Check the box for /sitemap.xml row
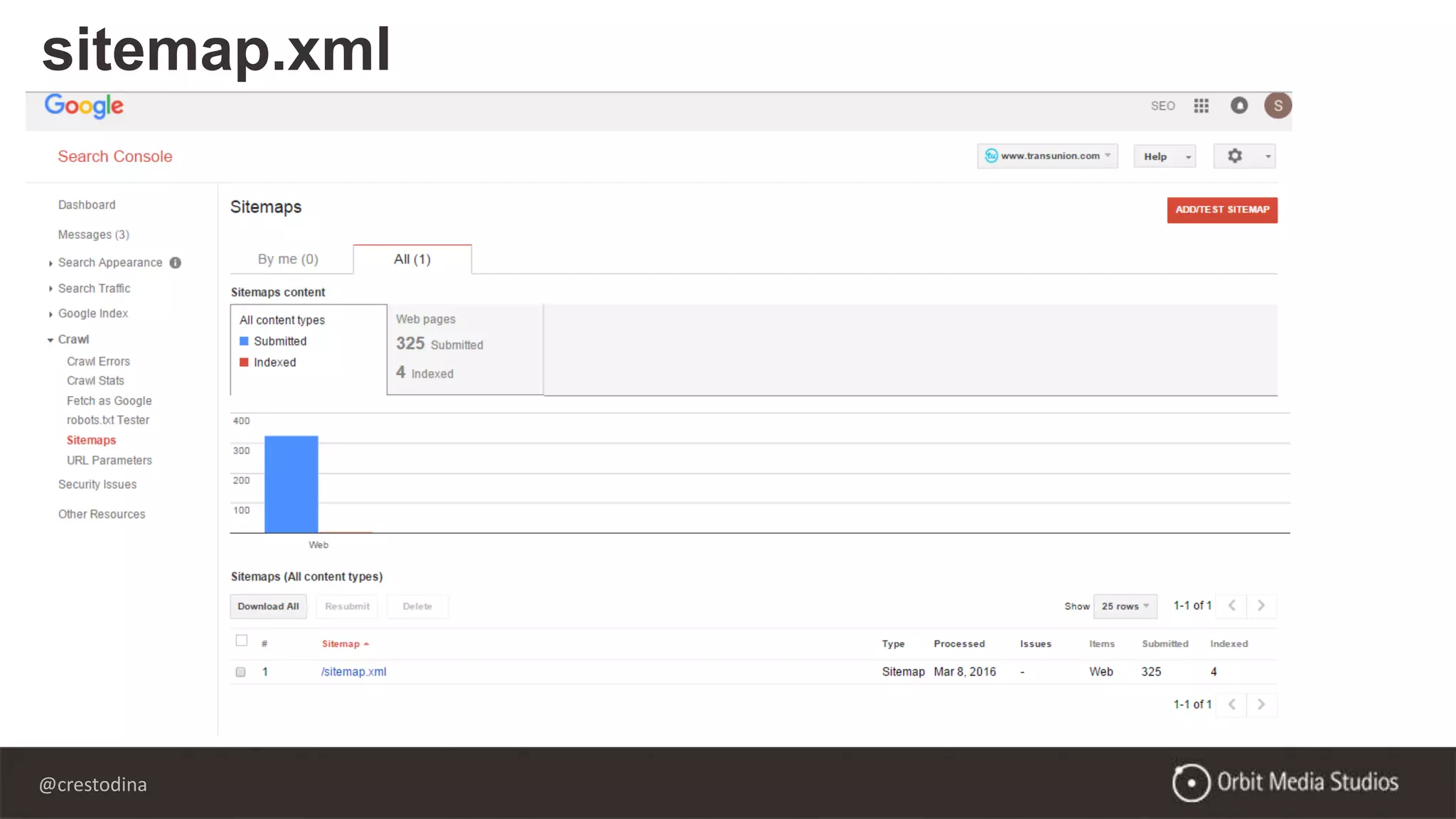 click(240, 672)
